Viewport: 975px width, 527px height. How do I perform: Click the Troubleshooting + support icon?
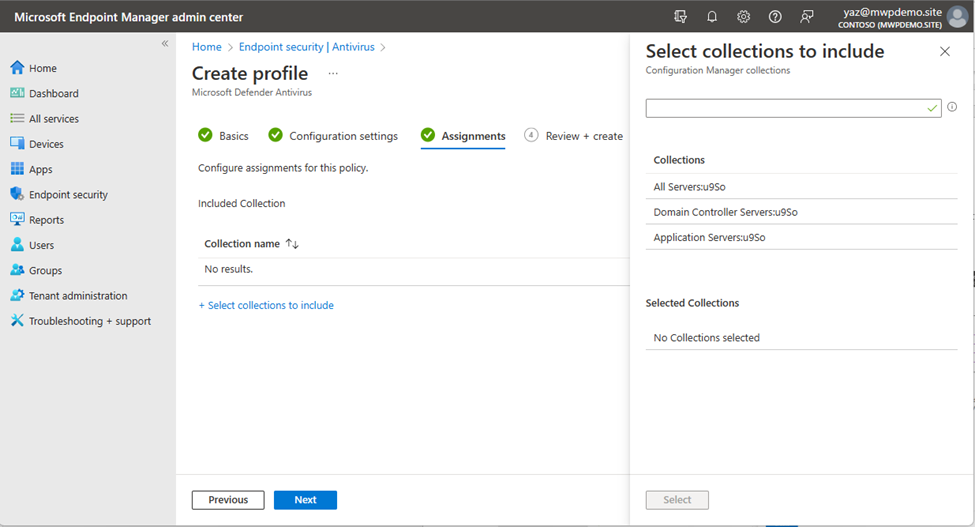tap(17, 321)
